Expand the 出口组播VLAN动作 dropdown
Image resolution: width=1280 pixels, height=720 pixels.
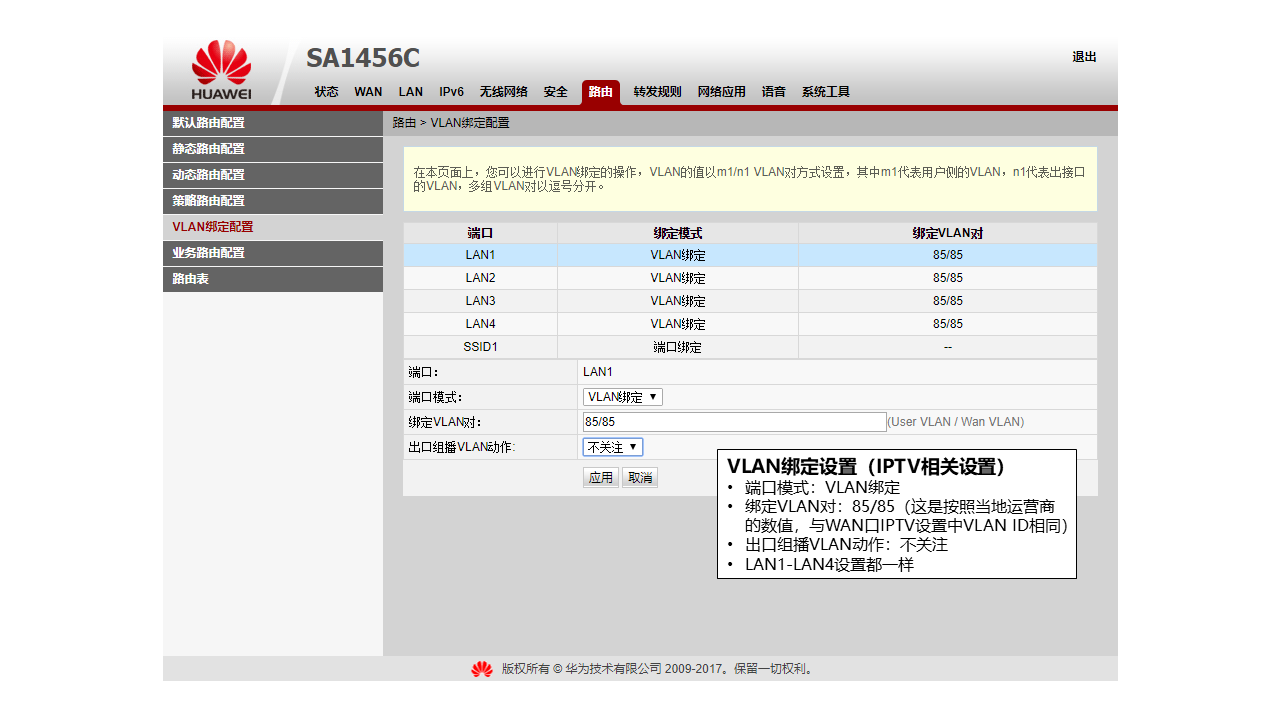612,447
